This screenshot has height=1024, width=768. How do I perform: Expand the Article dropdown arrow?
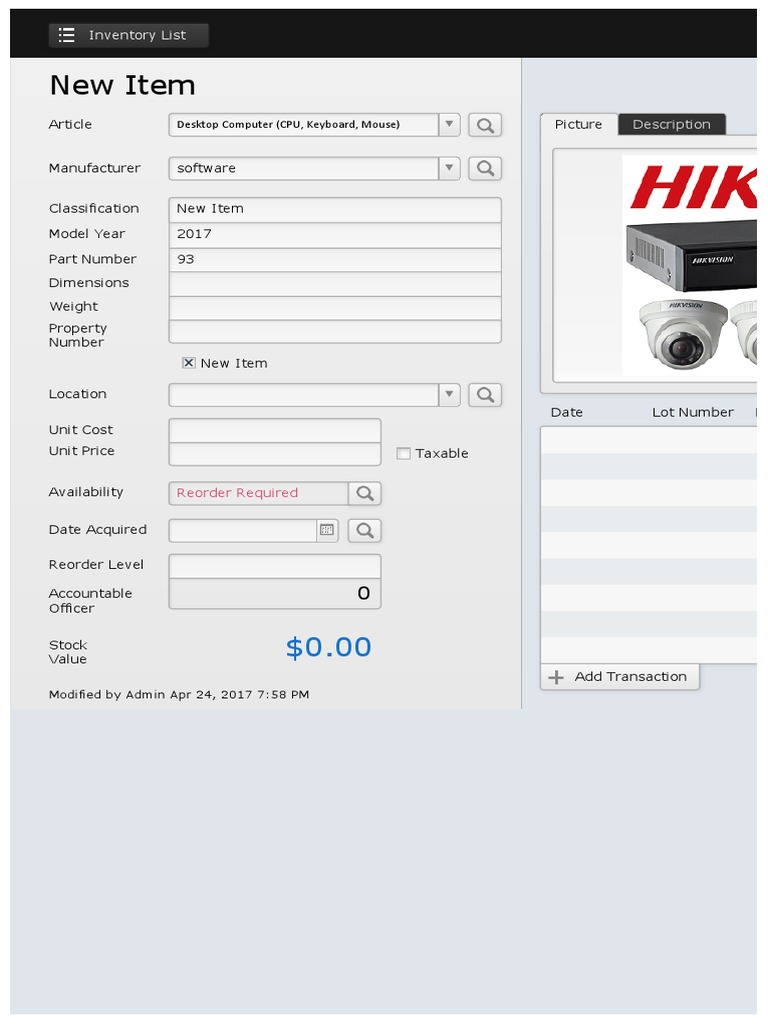pyautogui.click(x=449, y=125)
